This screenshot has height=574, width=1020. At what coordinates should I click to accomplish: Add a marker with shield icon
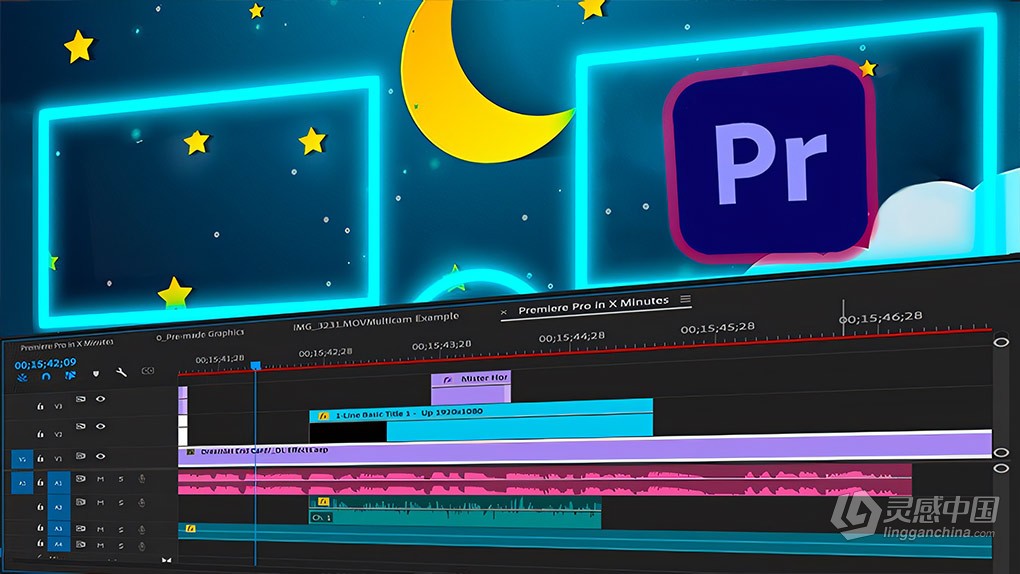pos(96,374)
